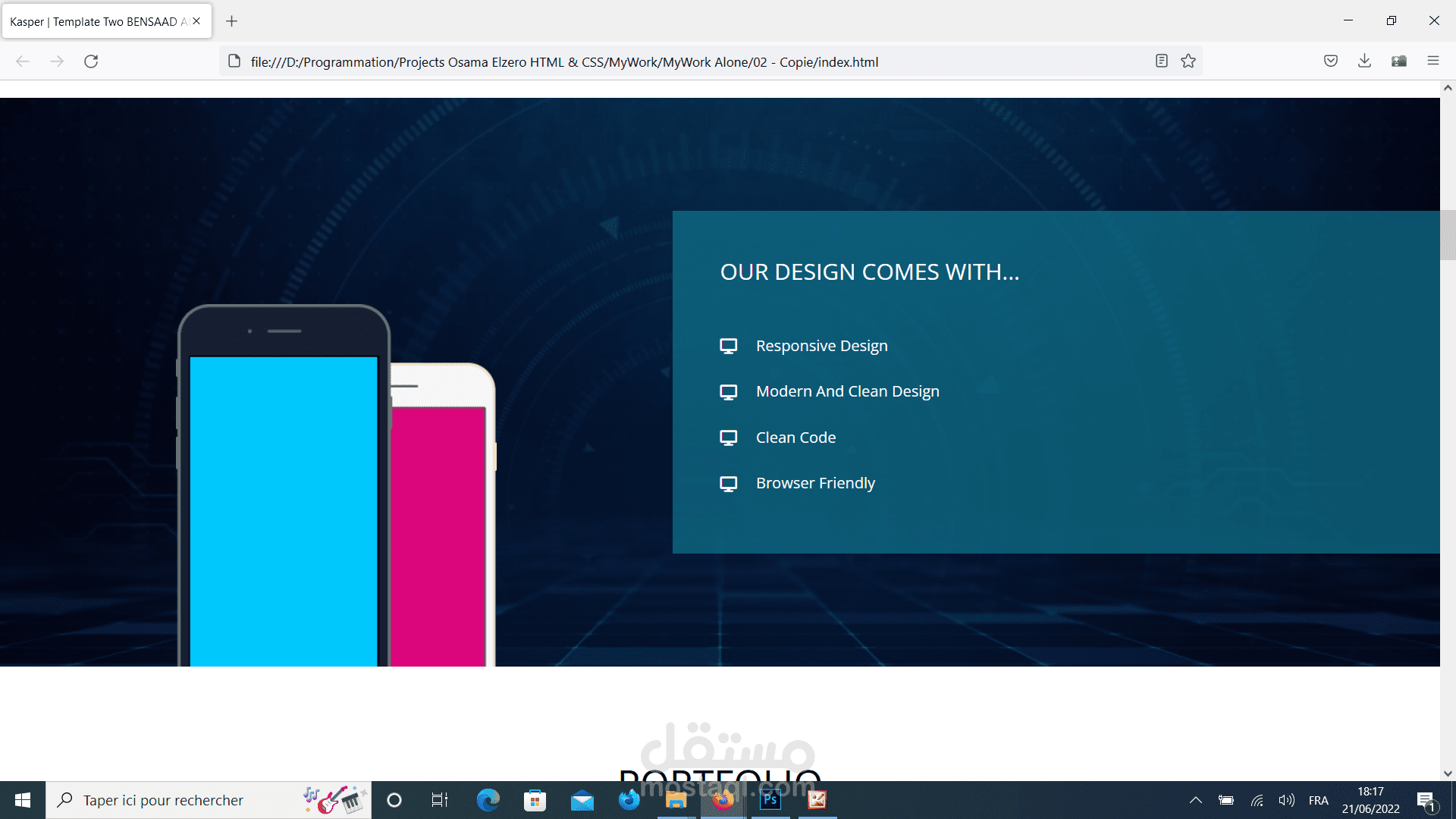This screenshot has height=819, width=1456.
Task: Open the Firefox downloads panel
Action: pyautogui.click(x=1364, y=61)
